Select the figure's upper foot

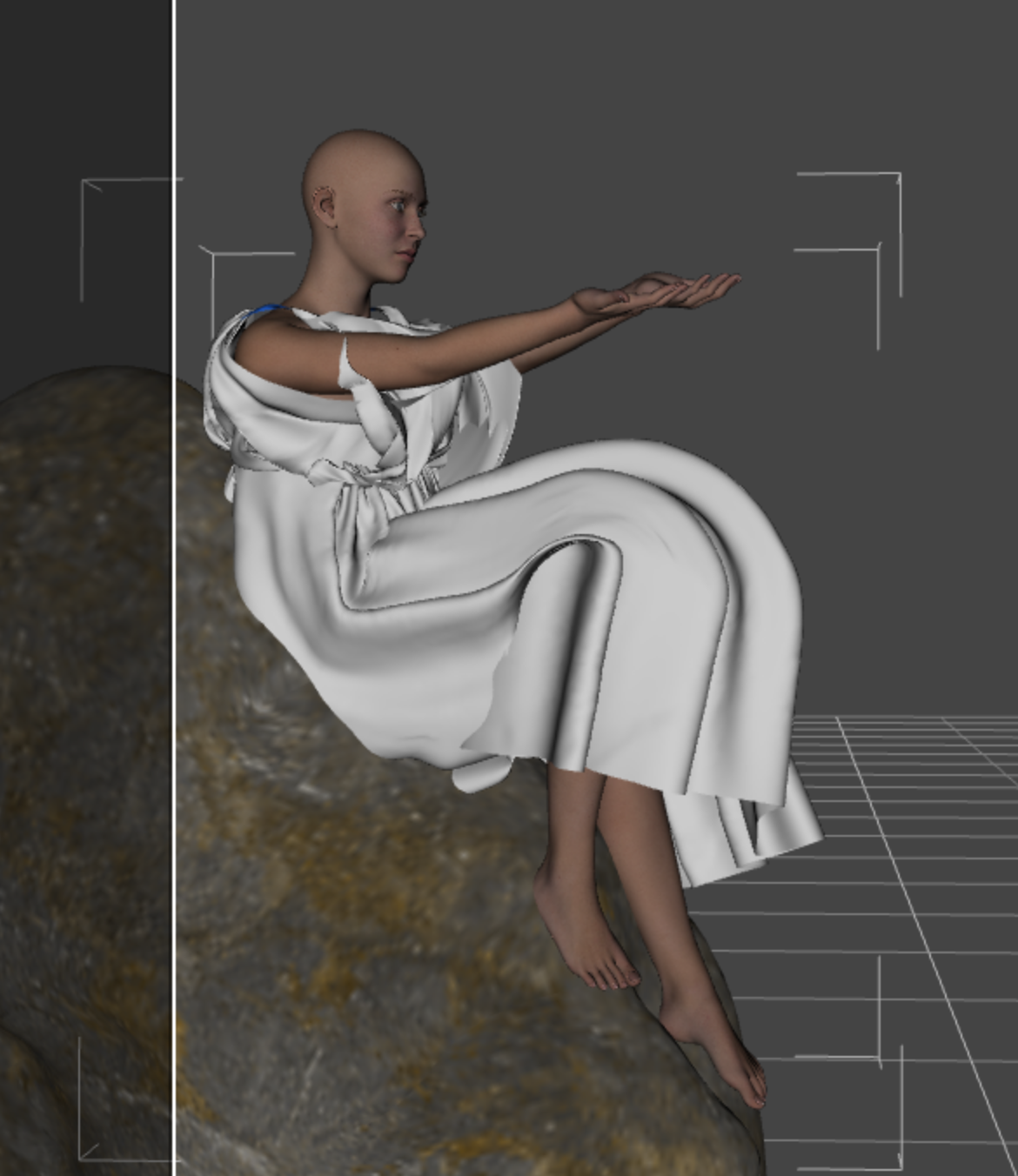(583, 939)
